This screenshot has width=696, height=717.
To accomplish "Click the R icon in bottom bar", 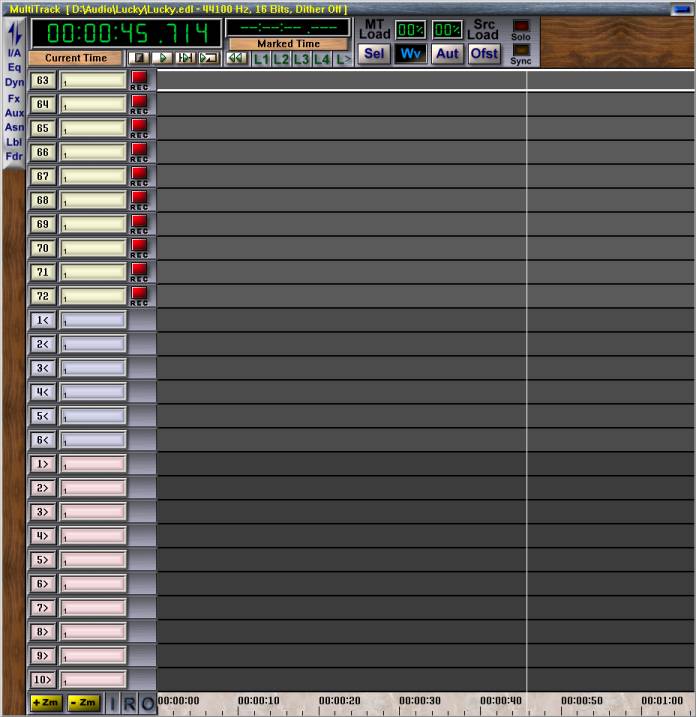I will click(129, 704).
